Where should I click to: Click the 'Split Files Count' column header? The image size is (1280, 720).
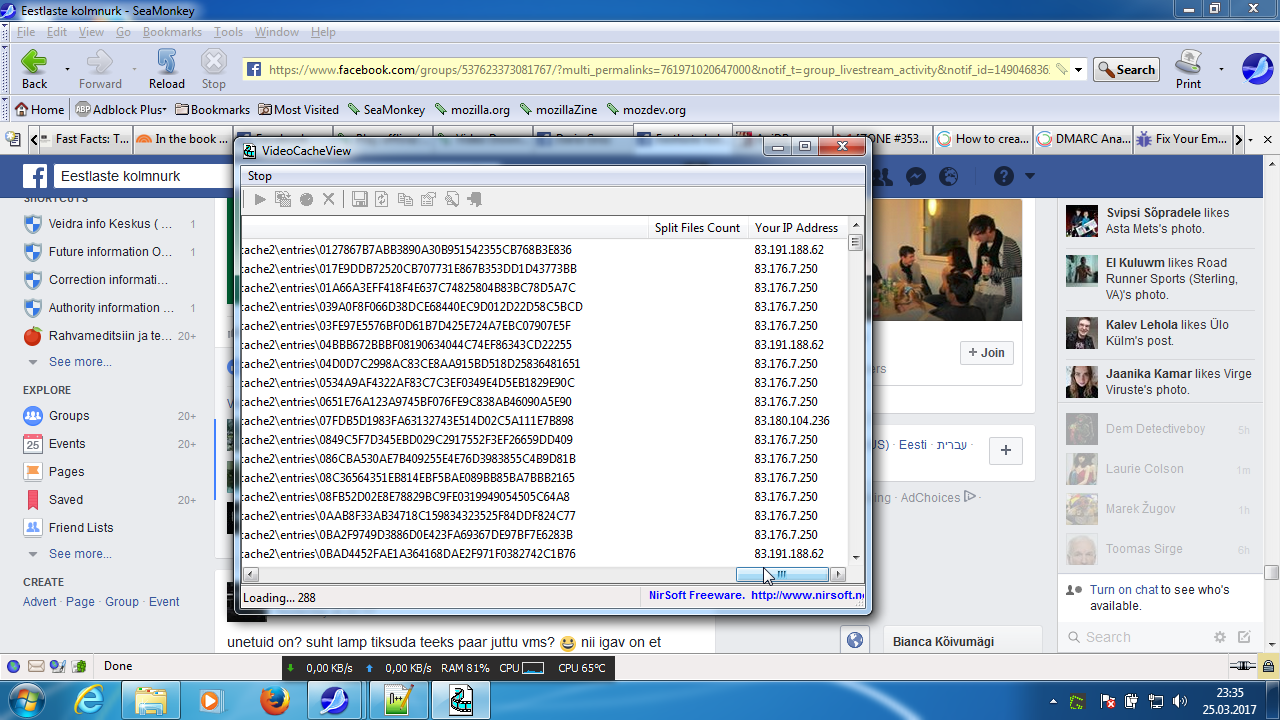[698, 228]
